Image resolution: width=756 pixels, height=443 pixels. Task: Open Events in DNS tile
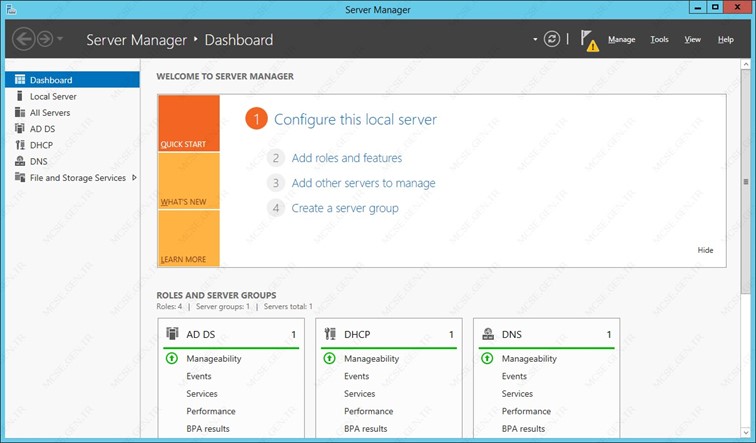click(514, 376)
